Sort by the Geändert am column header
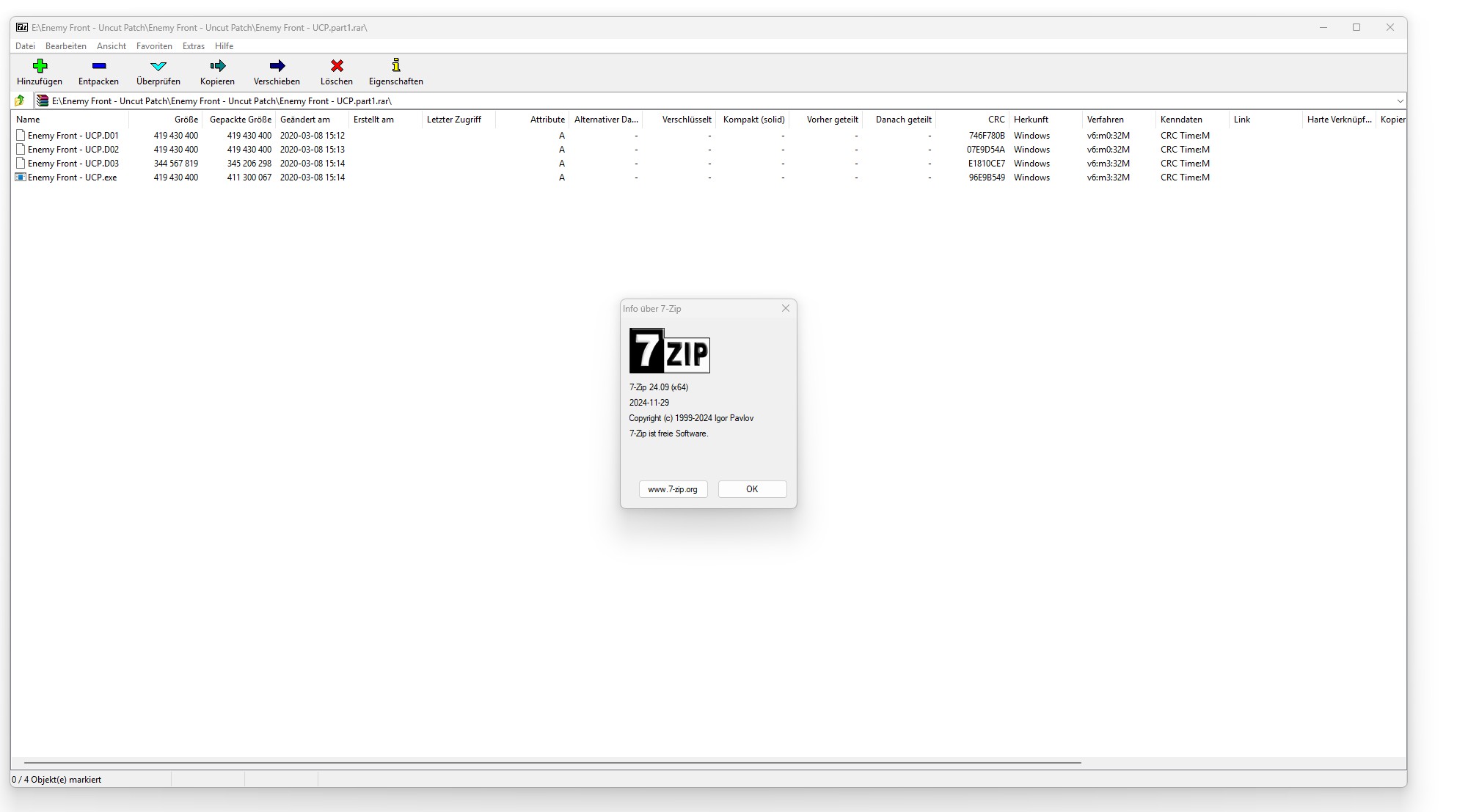1457x812 pixels. click(x=312, y=120)
